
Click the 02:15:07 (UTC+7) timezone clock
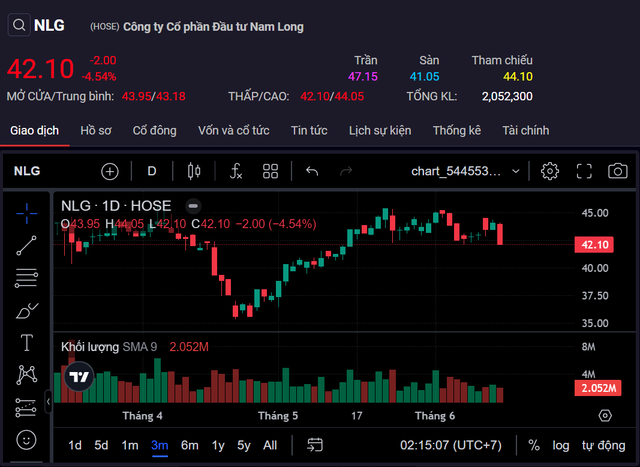tap(451, 445)
